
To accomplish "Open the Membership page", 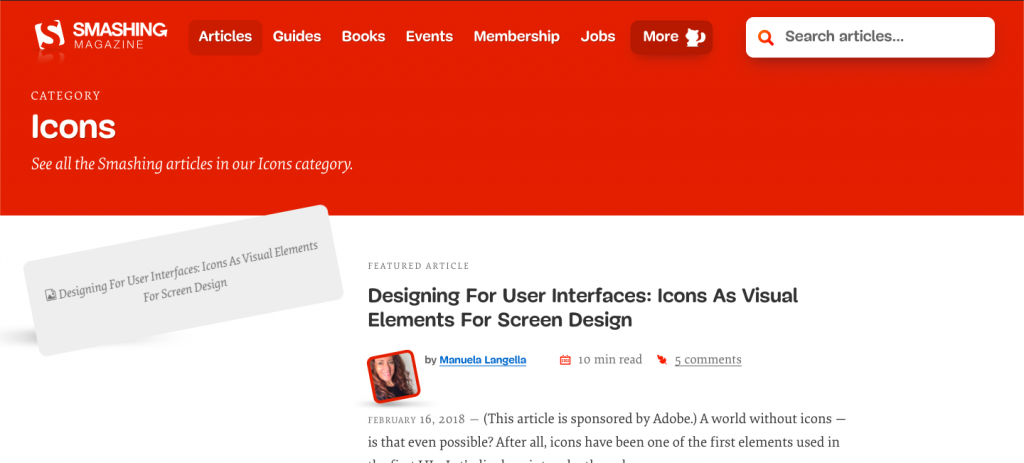I will (516, 37).
